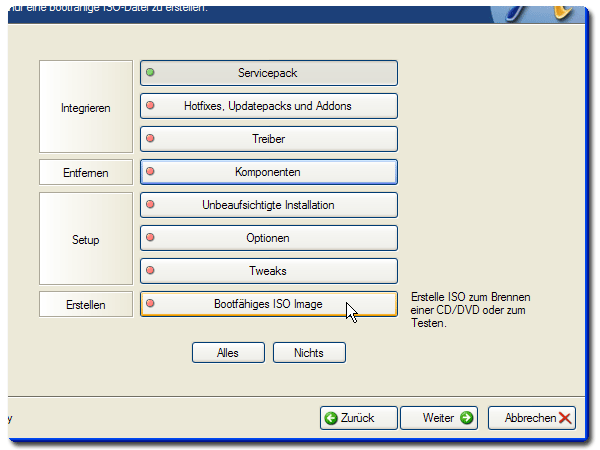This screenshot has height=450, width=600.
Task: Click the Integrieren group label
Action: (86, 107)
